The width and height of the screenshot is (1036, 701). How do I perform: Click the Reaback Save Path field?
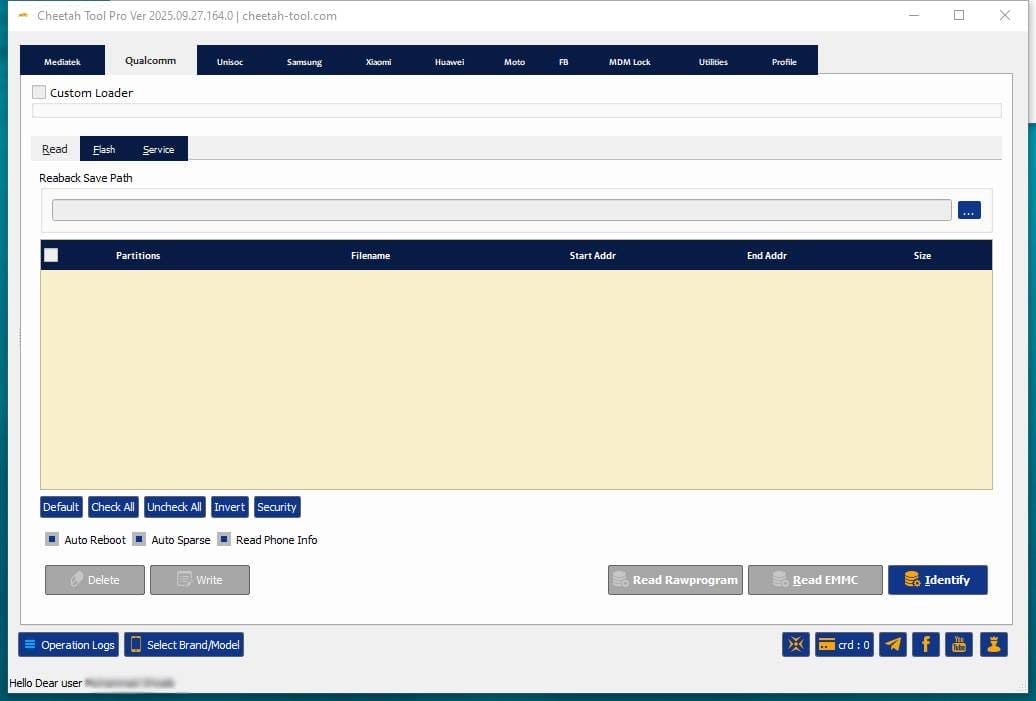(501, 211)
